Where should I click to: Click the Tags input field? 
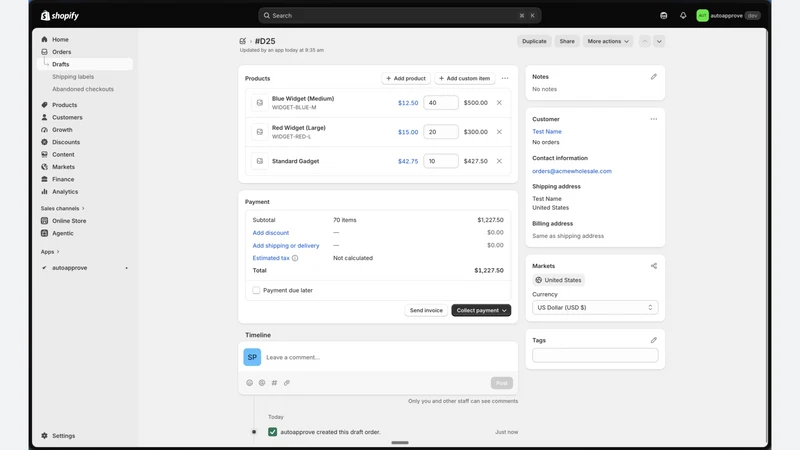point(595,355)
